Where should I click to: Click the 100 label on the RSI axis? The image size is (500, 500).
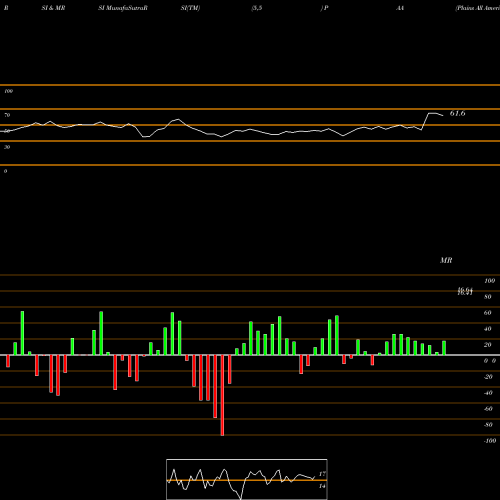pyautogui.click(x=8, y=91)
